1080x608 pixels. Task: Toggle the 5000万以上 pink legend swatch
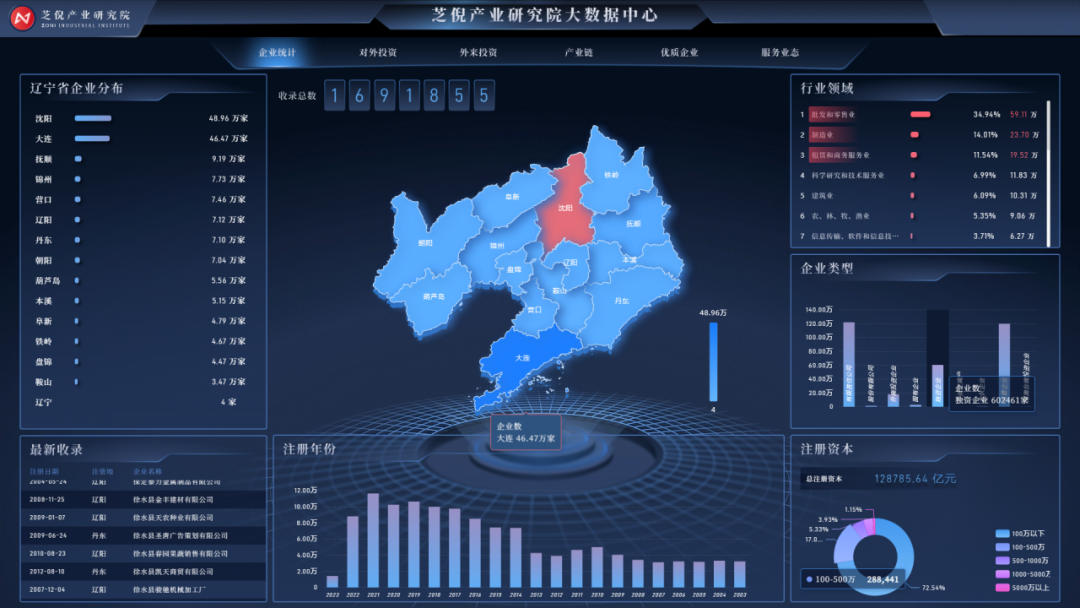[1004, 587]
